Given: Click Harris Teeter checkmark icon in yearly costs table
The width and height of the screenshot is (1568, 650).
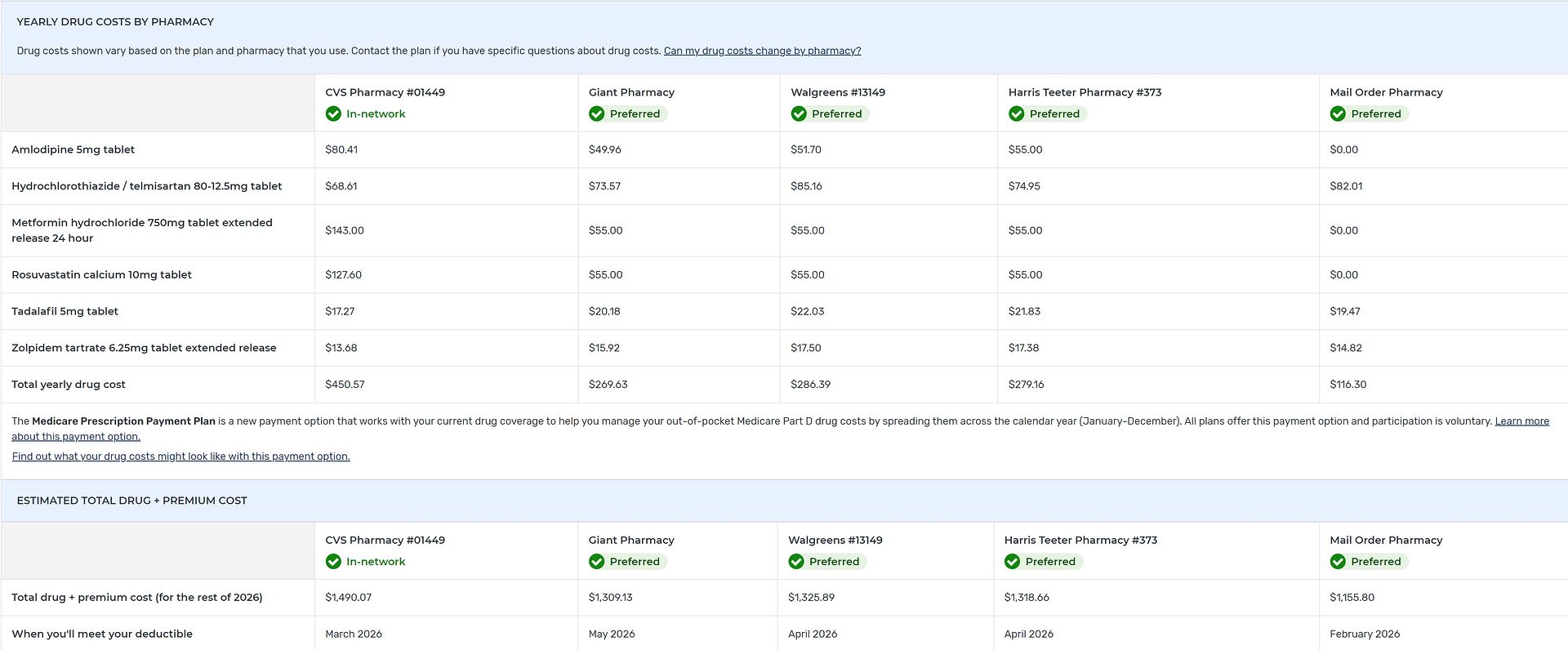Looking at the screenshot, I should click(x=1017, y=114).
